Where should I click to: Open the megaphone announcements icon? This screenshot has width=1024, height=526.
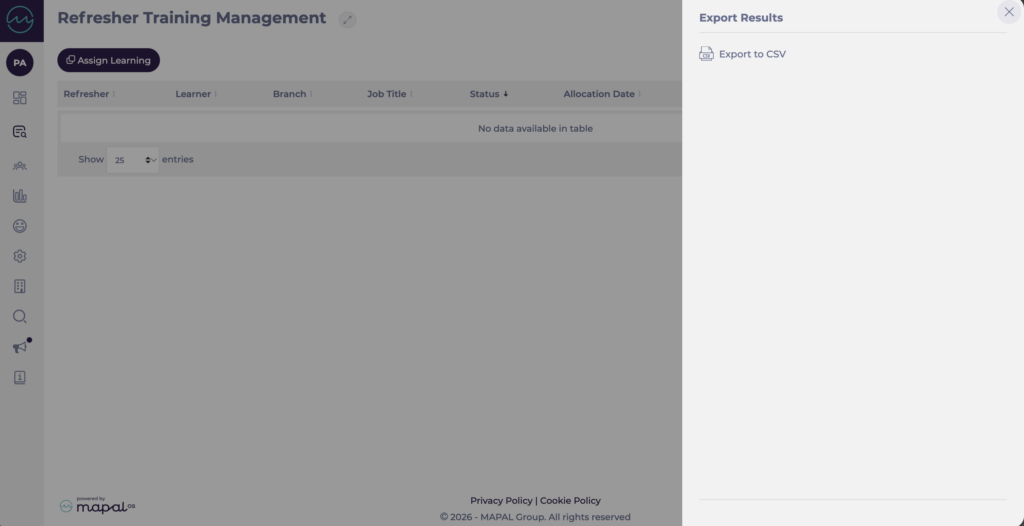click(20, 347)
